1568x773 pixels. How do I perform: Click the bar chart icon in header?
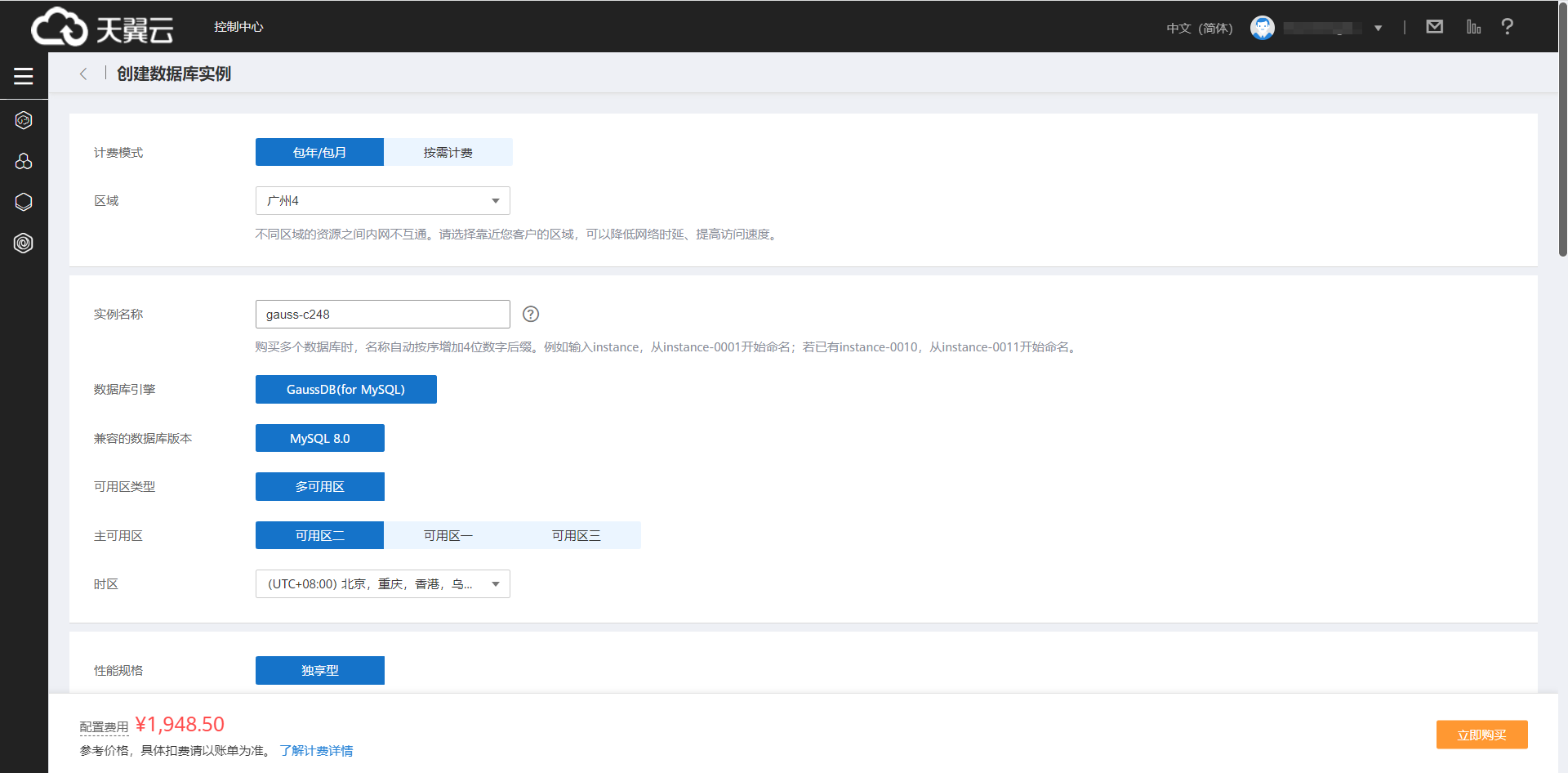(1473, 27)
